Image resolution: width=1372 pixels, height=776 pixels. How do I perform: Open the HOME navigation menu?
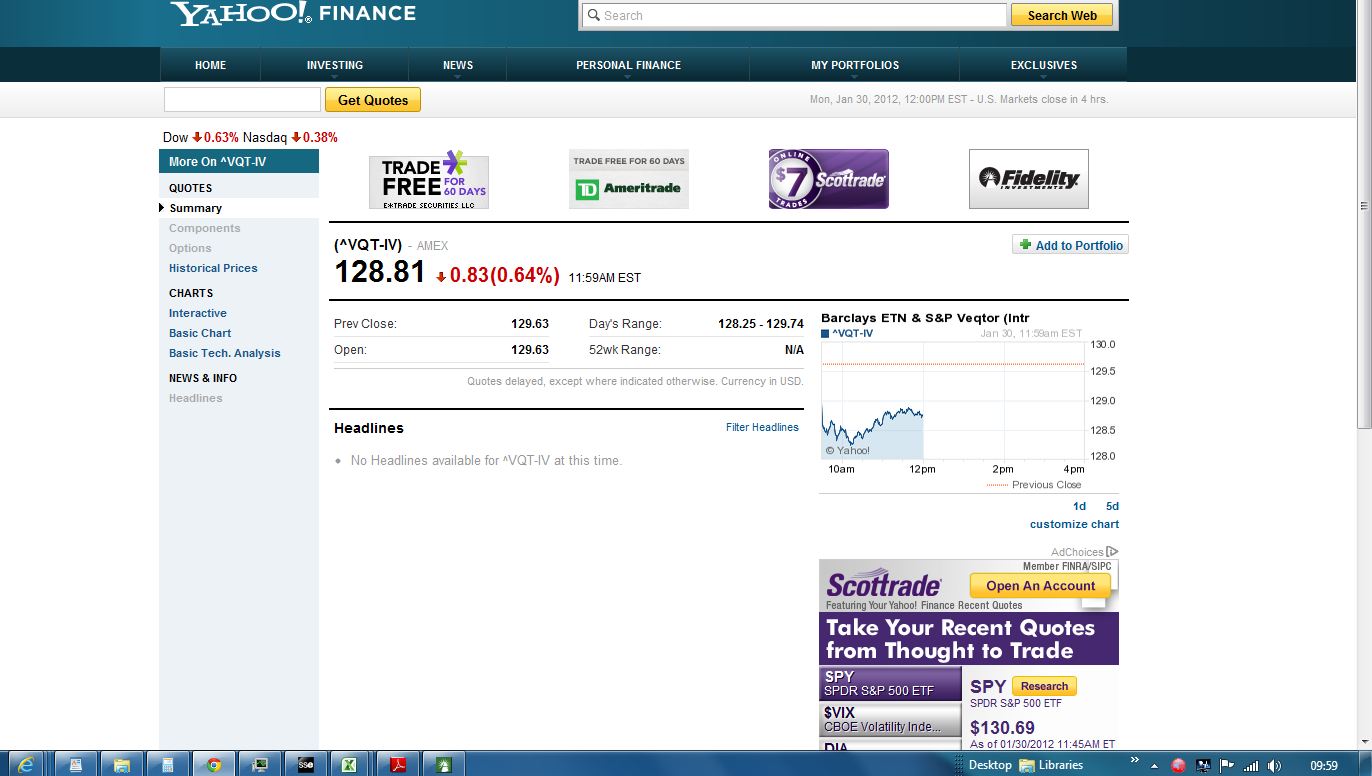point(210,65)
